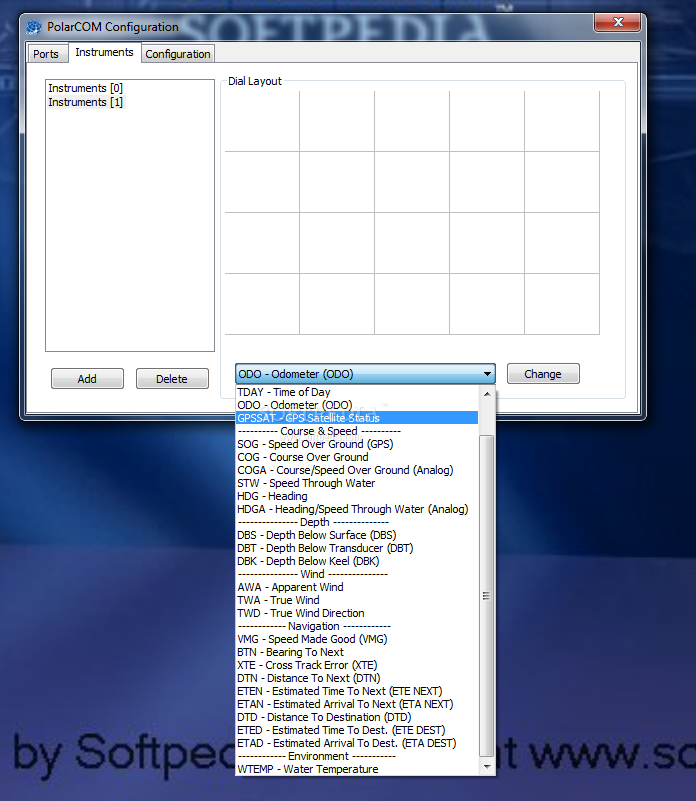The height and width of the screenshot is (801, 696).
Task: Pick STW - Speed Through Water
Action: [357, 483]
